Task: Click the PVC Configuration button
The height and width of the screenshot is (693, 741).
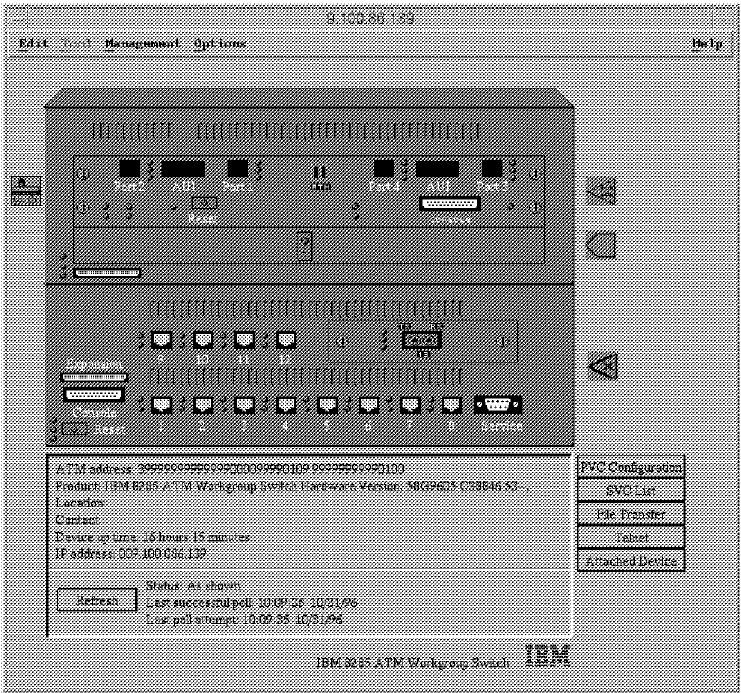Action: pos(631,467)
